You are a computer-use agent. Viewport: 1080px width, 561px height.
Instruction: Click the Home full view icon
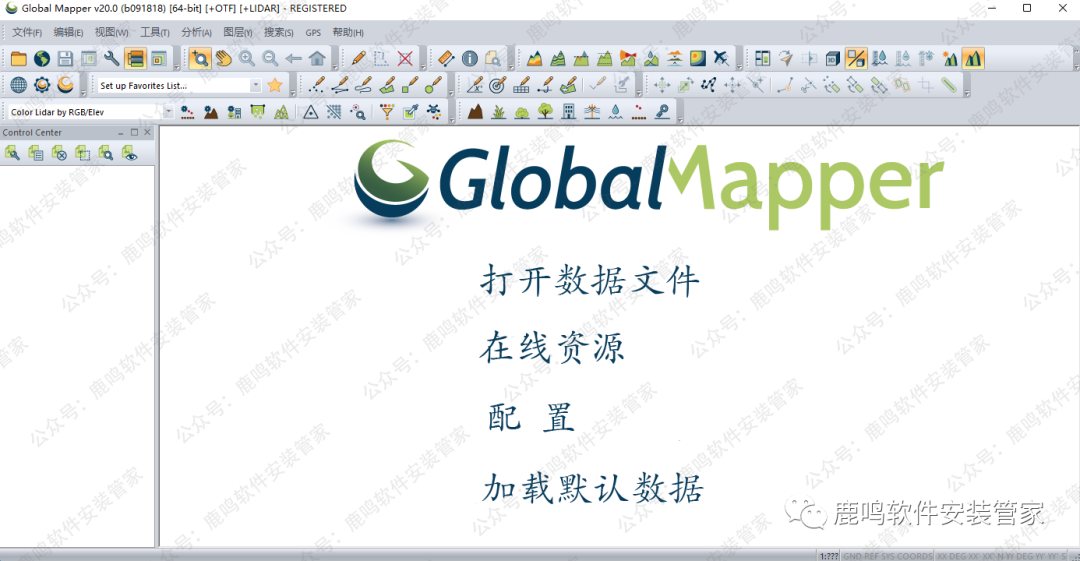coord(317,59)
